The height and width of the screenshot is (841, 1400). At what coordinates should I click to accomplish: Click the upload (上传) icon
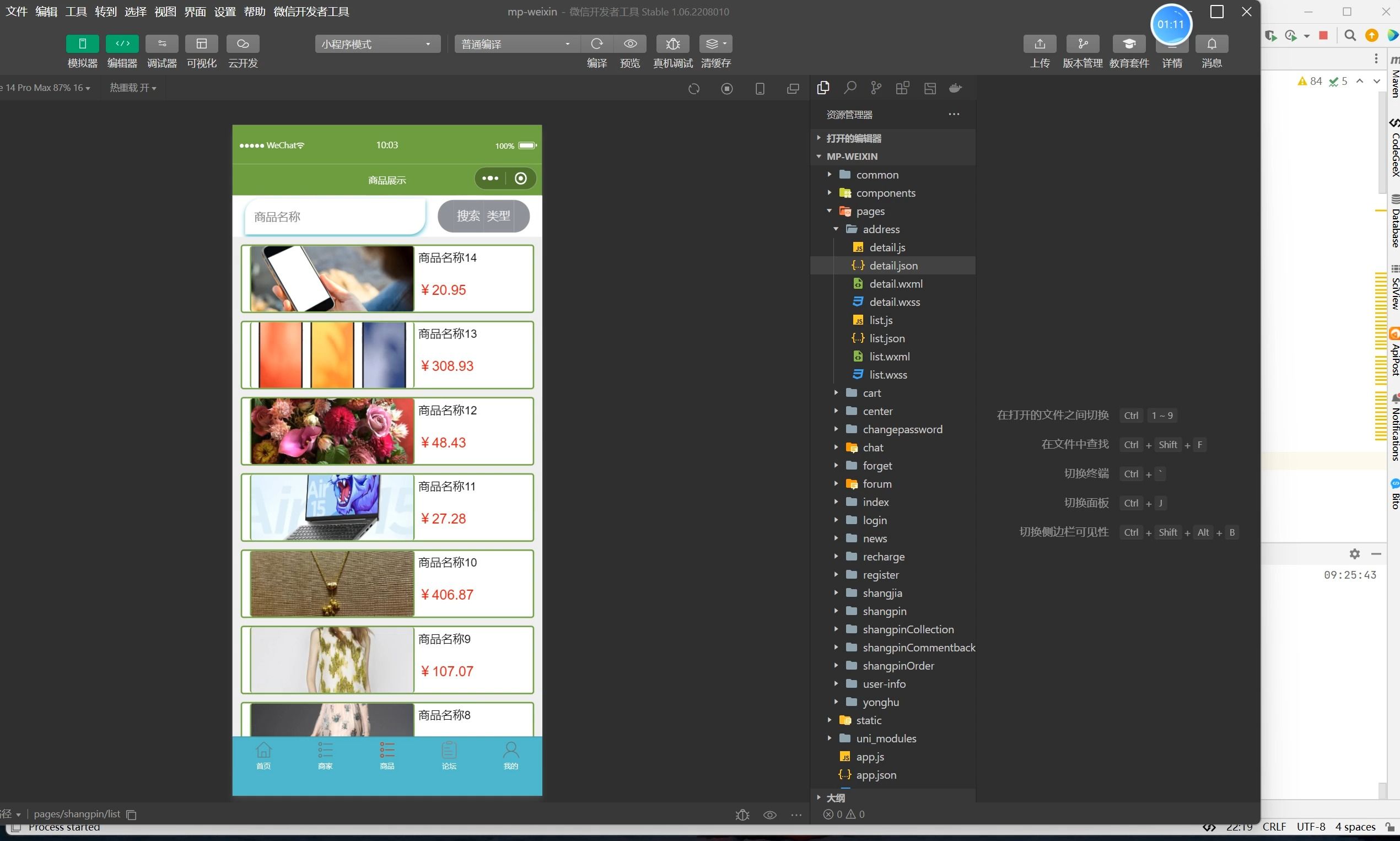(1040, 44)
